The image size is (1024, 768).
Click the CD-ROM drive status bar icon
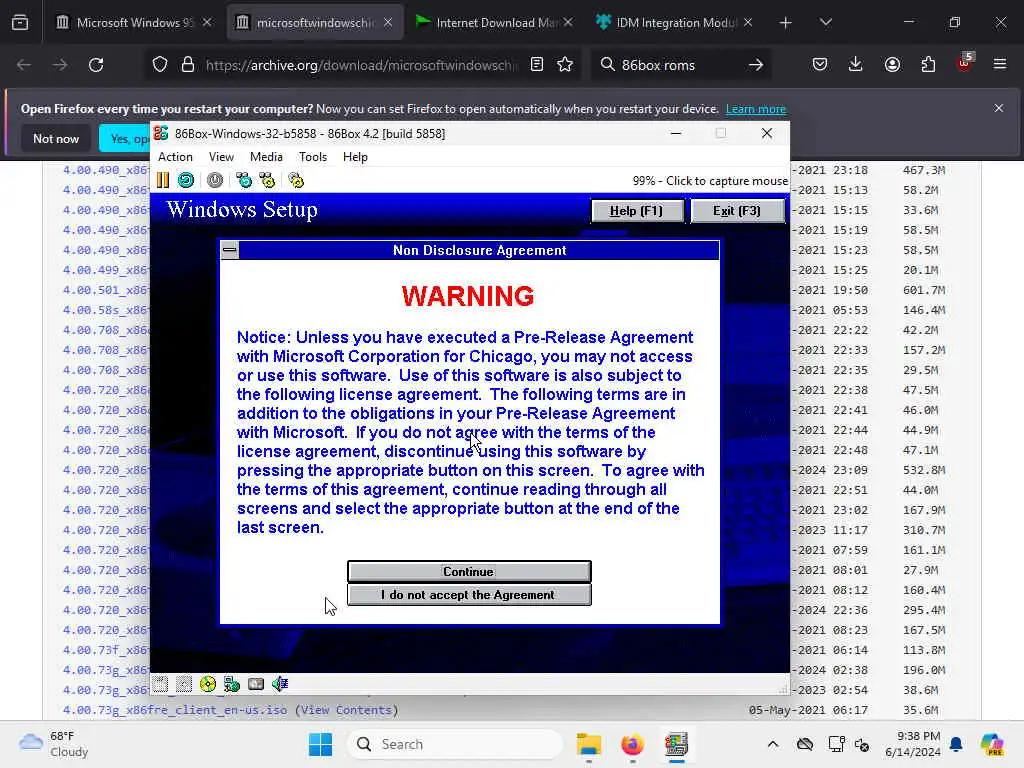[208, 684]
